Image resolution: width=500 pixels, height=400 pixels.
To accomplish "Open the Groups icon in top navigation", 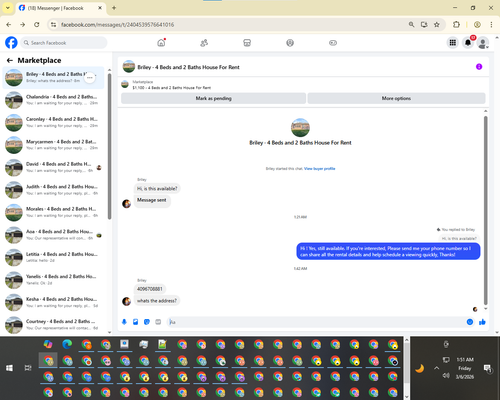I will tap(290, 43).
